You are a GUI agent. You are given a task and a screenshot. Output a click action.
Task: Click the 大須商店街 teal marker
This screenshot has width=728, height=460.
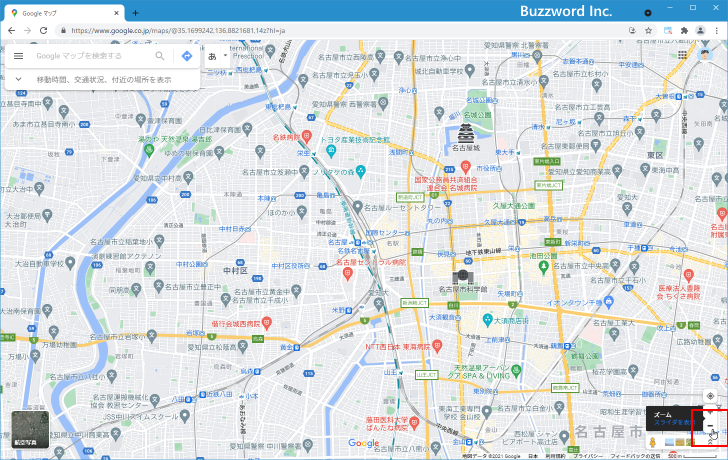487,319
